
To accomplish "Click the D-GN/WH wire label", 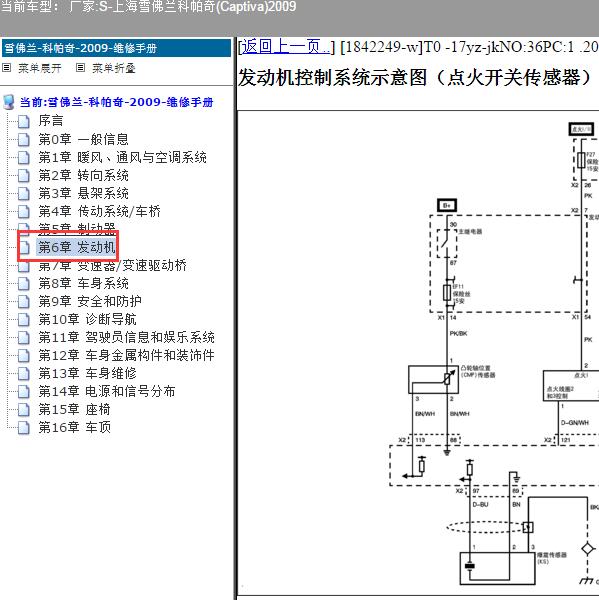I will tap(575, 423).
